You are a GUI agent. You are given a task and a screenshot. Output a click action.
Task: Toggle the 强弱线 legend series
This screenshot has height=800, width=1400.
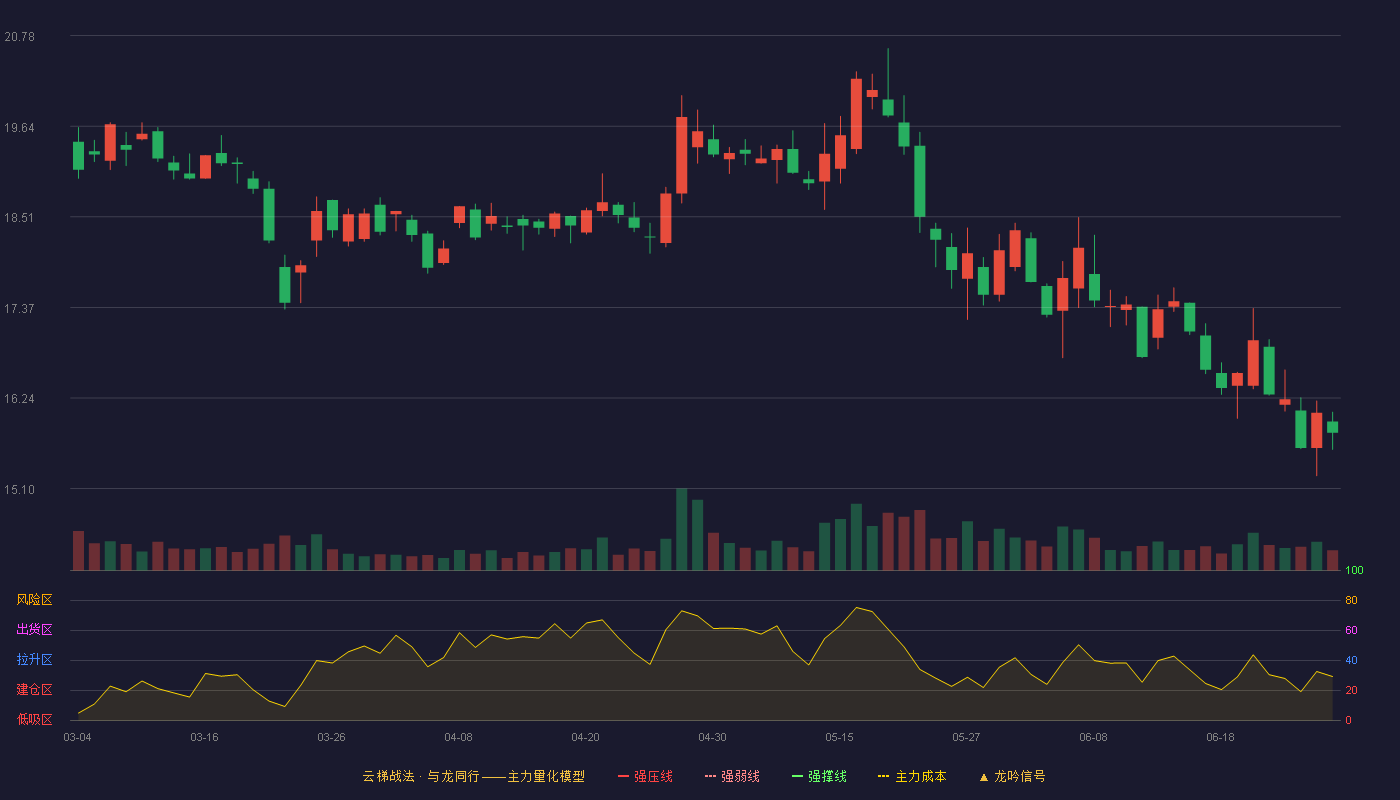pyautogui.click(x=732, y=776)
